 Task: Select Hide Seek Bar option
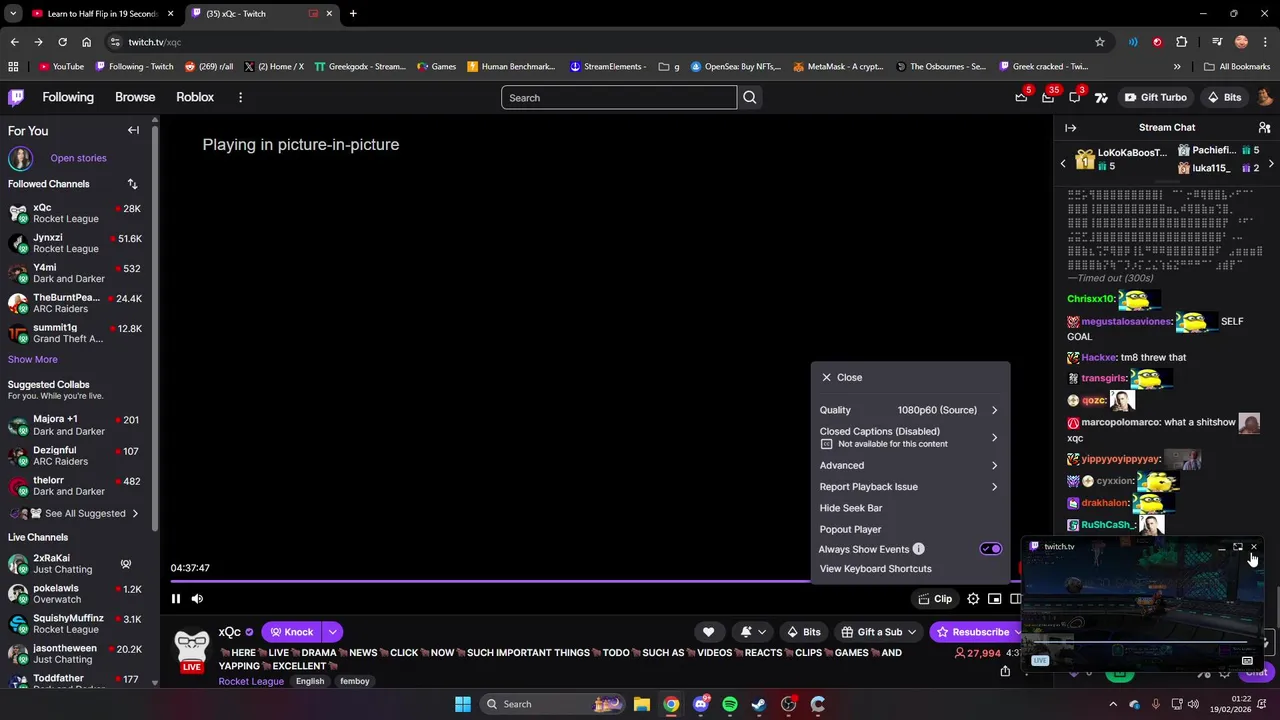[851, 508]
